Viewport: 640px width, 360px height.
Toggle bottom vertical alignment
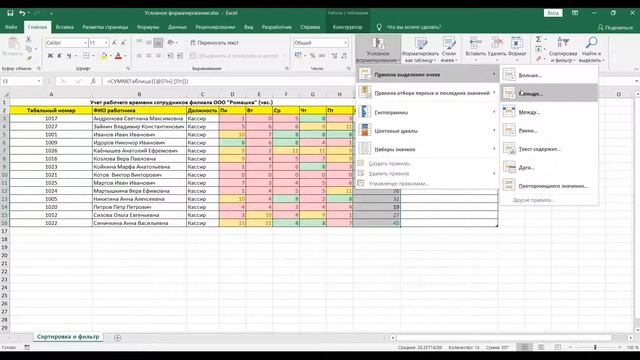click(158, 42)
